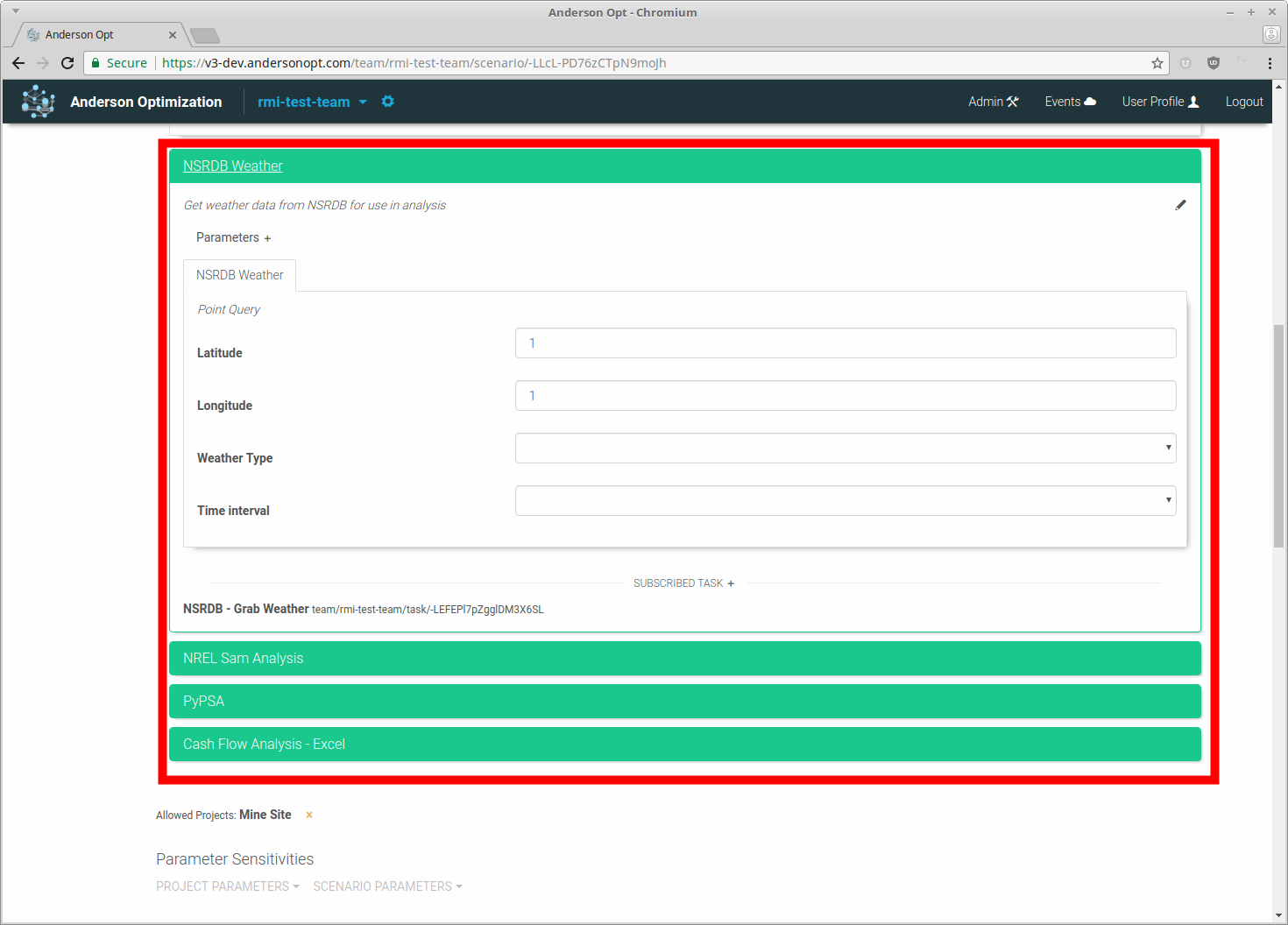Image resolution: width=1288 pixels, height=925 pixels.
Task: Remove Mine Site with the orange x
Action: (x=308, y=815)
